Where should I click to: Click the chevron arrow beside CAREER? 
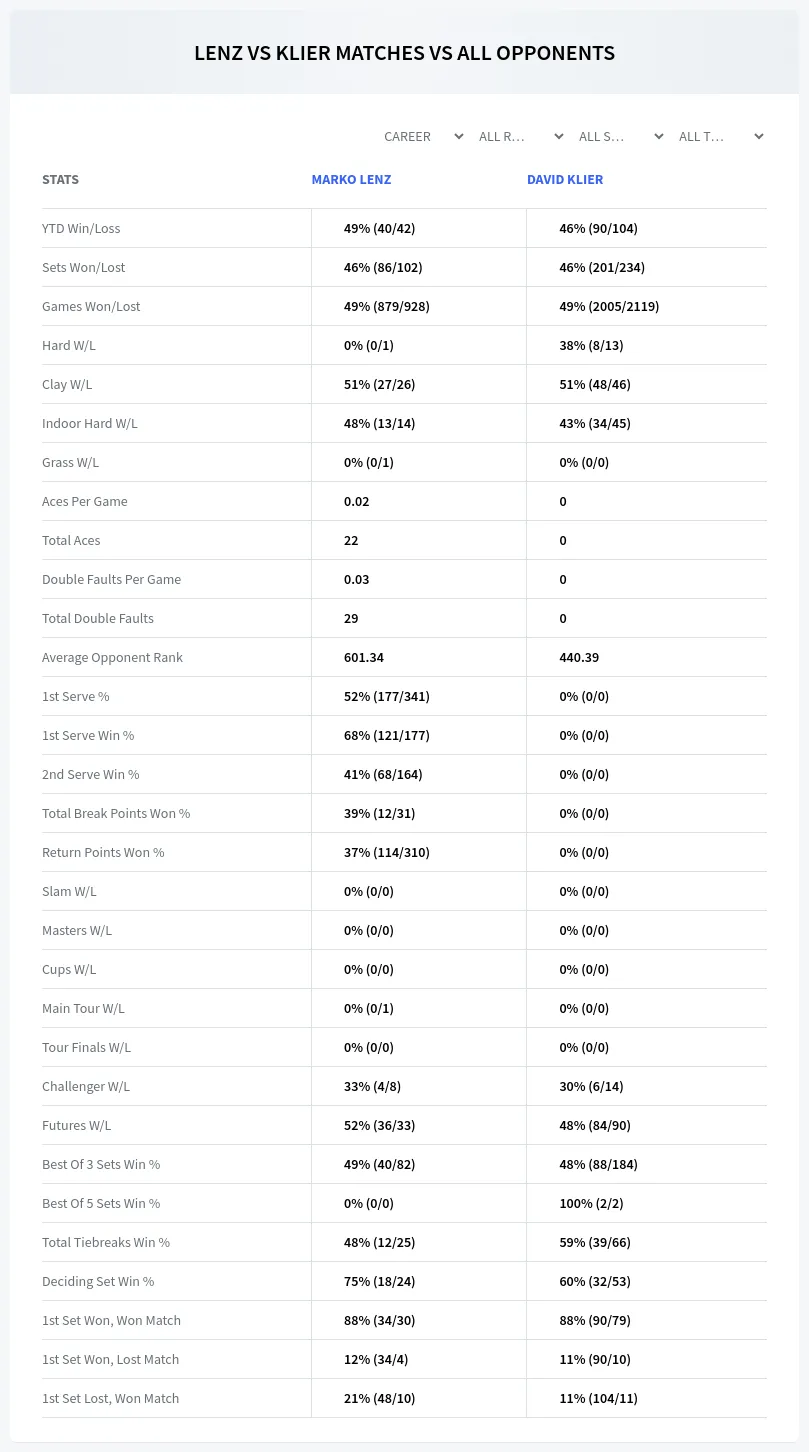click(458, 136)
